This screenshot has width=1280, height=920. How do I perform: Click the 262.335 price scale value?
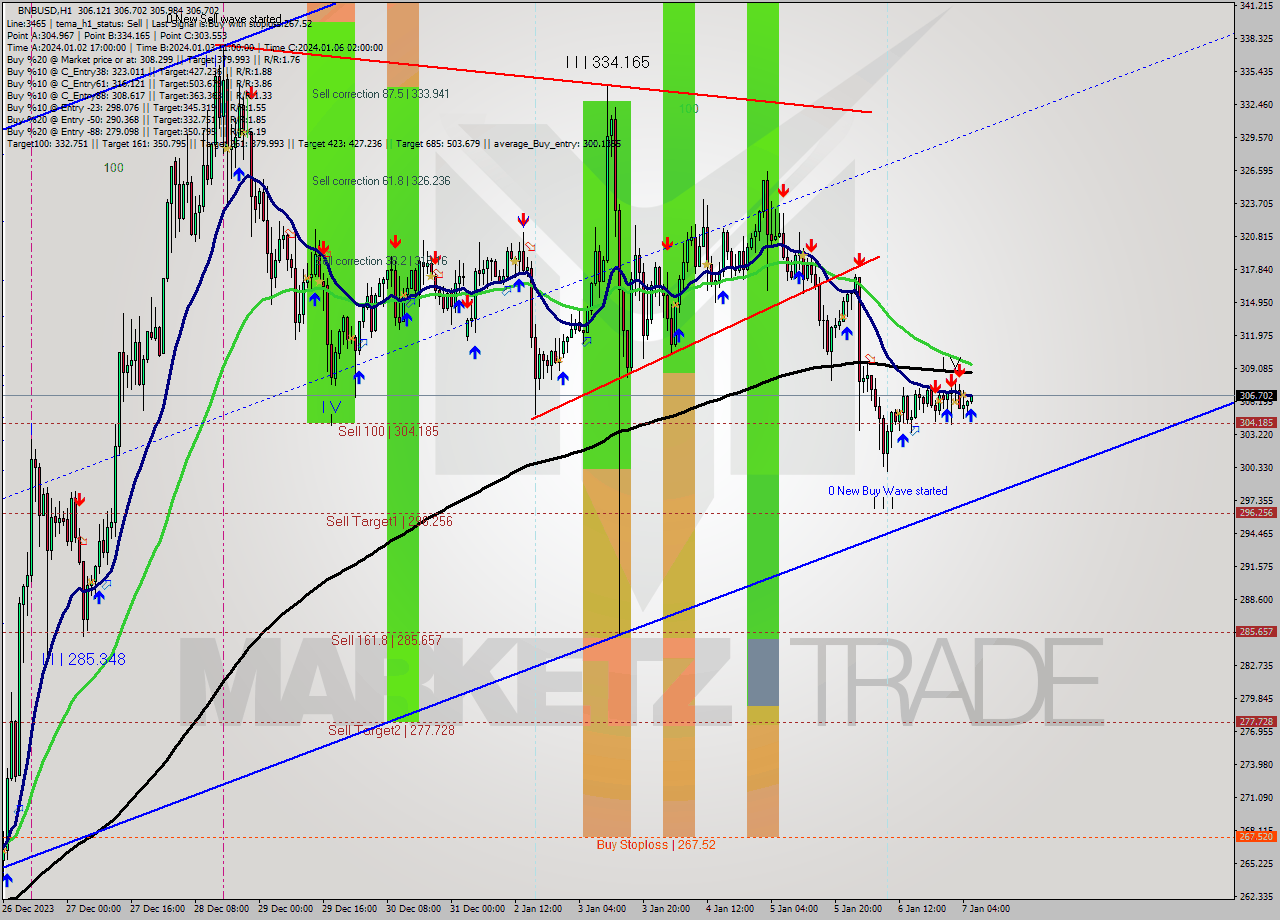pyautogui.click(x=1256, y=896)
